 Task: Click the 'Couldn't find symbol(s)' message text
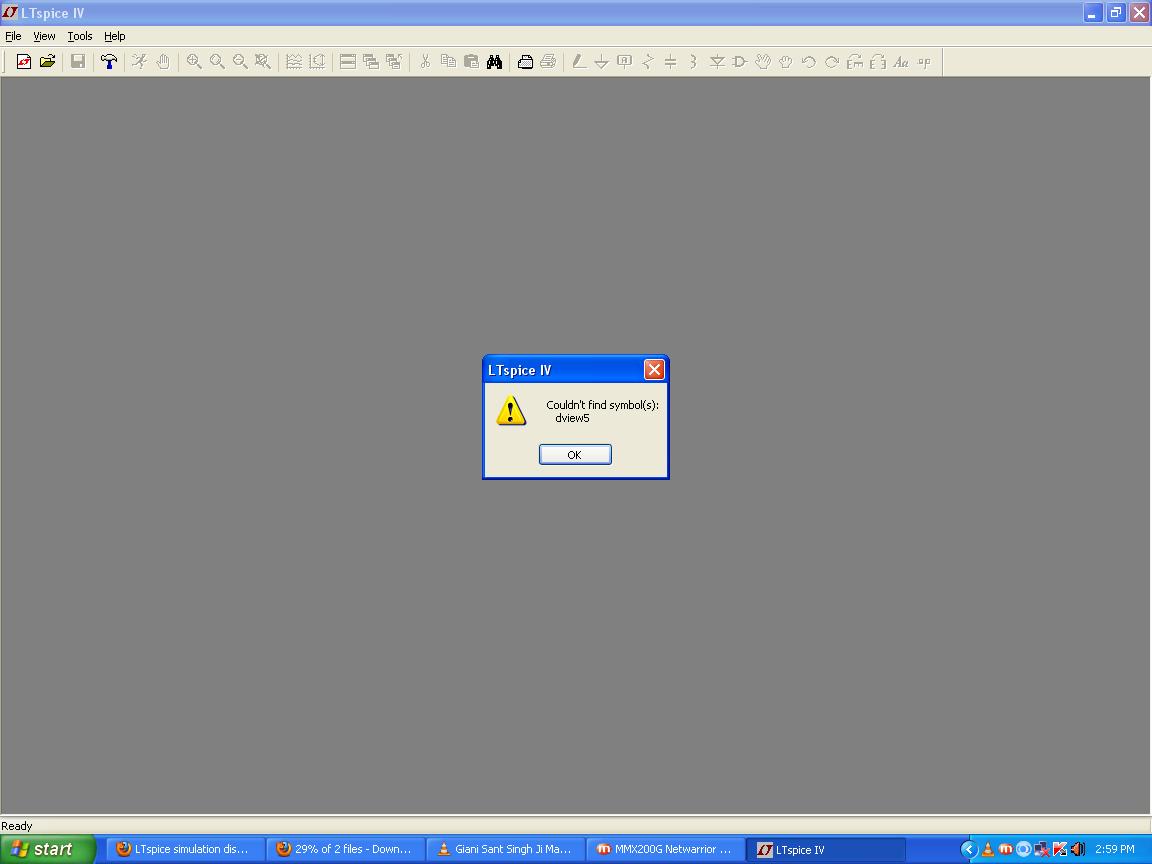pyautogui.click(x=602, y=405)
